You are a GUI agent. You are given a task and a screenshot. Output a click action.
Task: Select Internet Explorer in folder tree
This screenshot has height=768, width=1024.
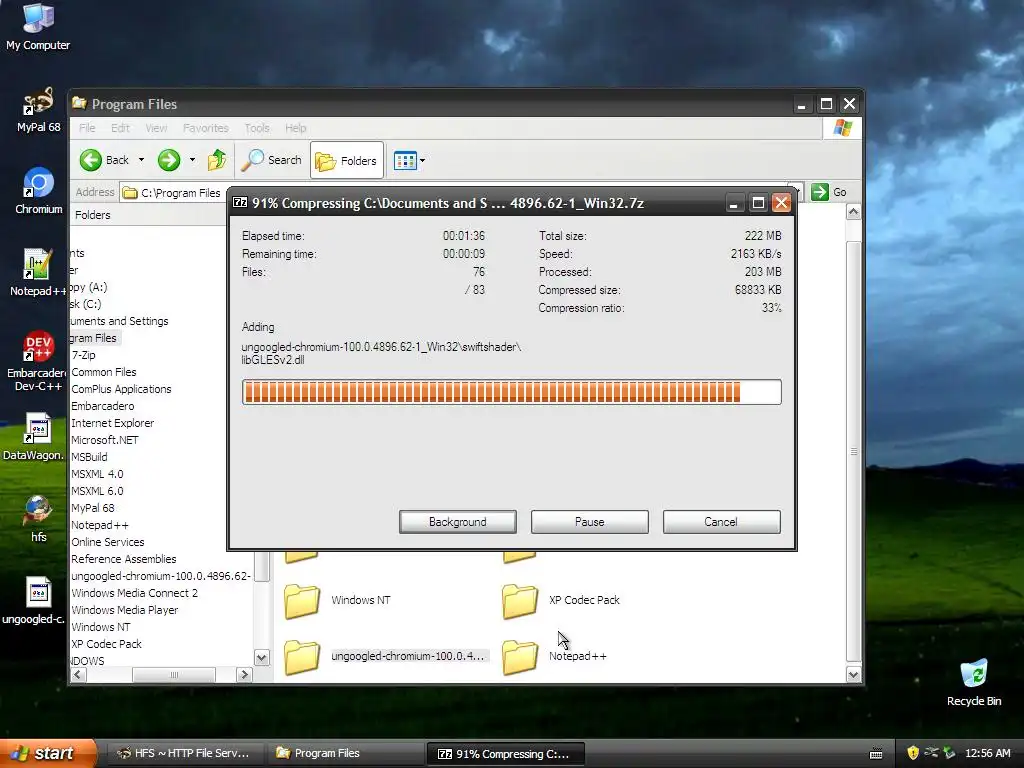pos(112,423)
